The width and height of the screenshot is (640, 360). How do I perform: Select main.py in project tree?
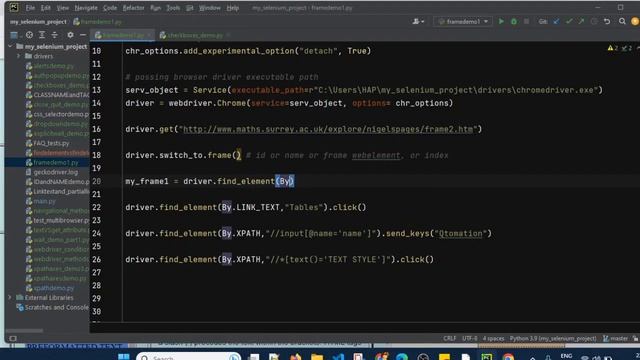[x=40, y=201]
